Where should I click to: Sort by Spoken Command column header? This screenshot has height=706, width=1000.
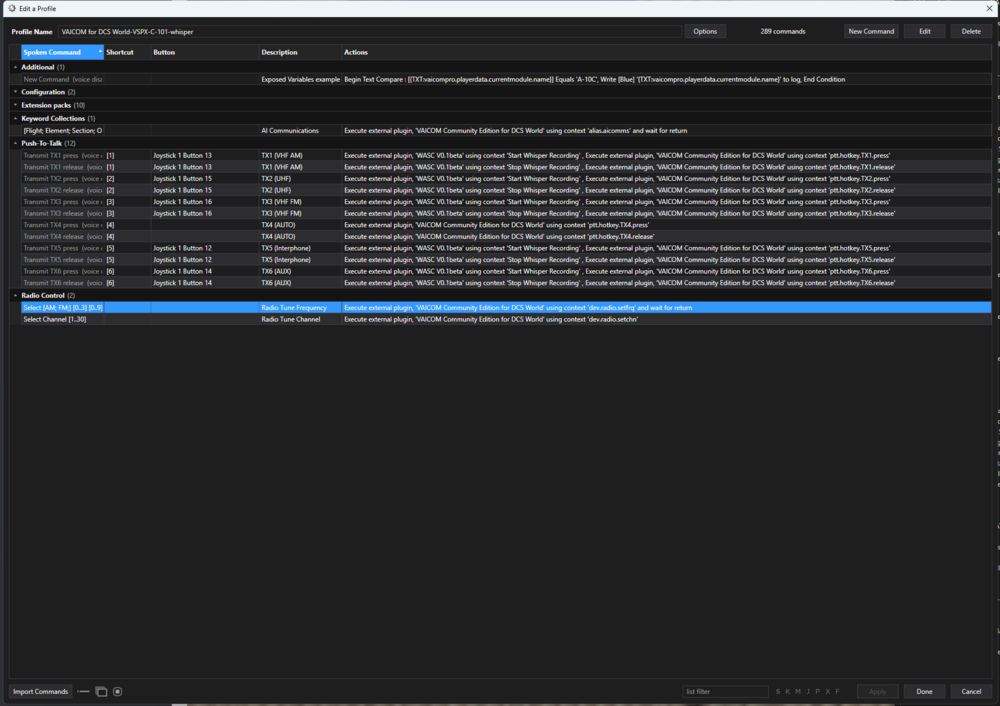click(62, 52)
